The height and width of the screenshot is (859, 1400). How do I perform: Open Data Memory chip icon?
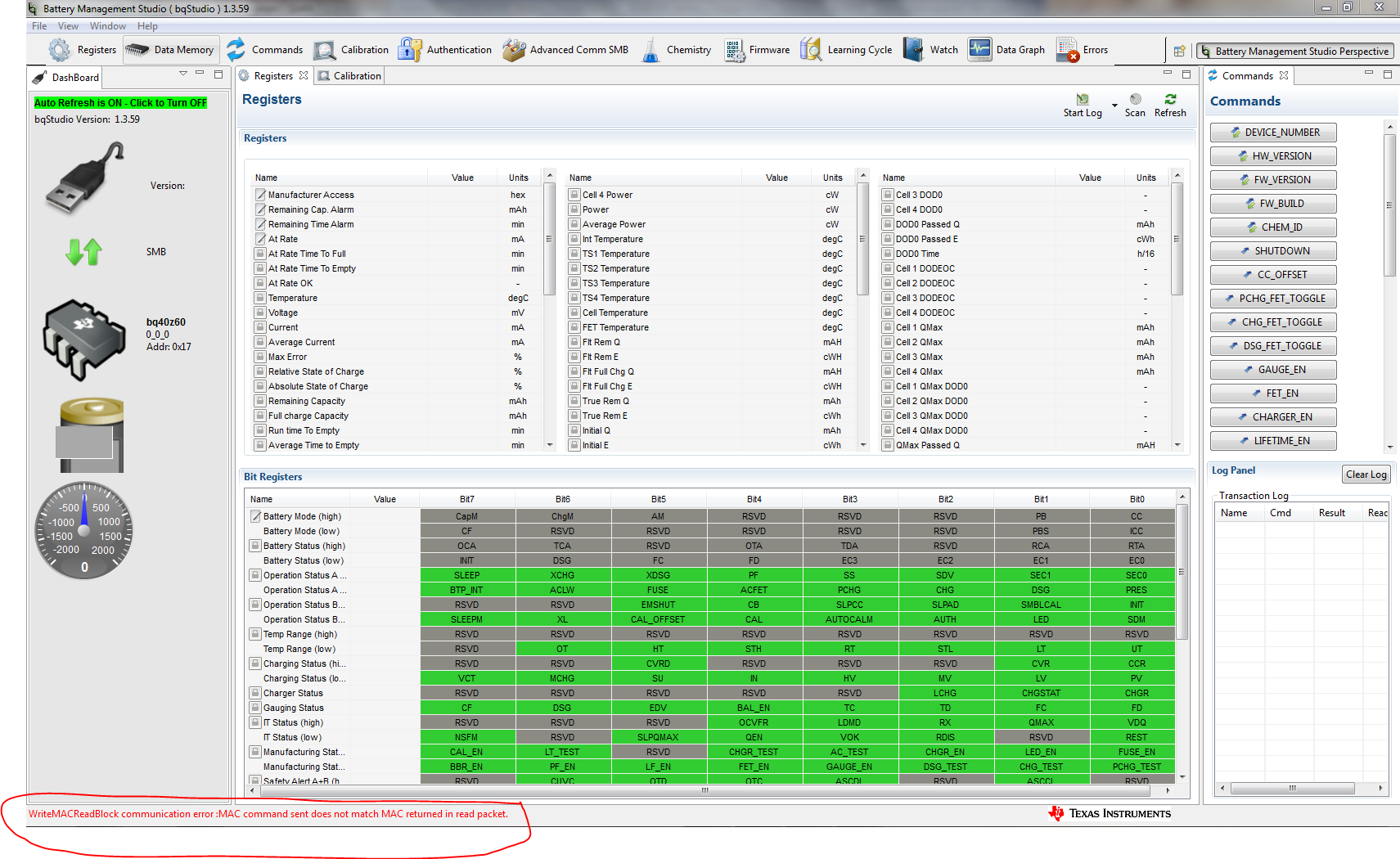pos(137,50)
